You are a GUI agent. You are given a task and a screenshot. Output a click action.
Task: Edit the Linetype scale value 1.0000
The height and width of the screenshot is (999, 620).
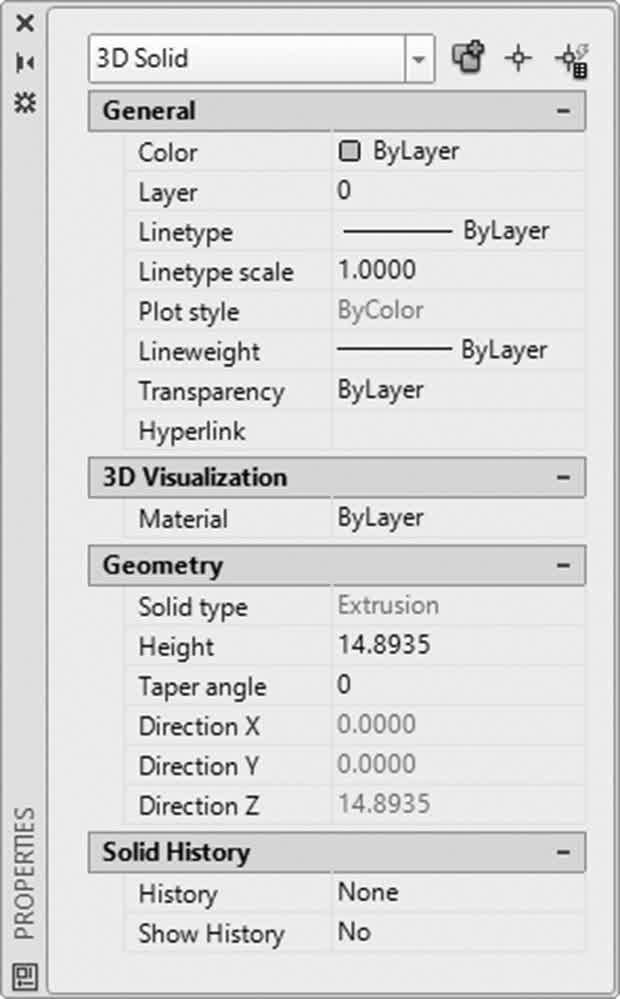458,270
